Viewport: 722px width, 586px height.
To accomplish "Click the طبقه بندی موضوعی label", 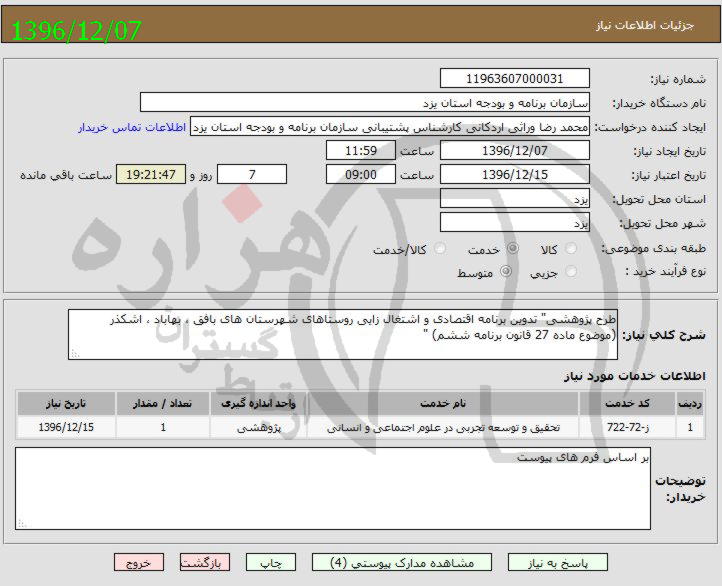I will (654, 249).
